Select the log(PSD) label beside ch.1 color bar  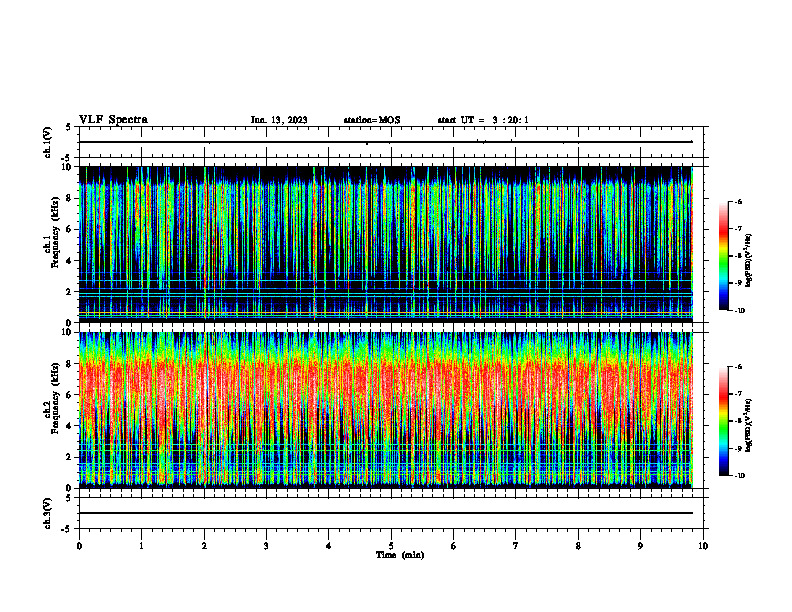pyautogui.click(x=749, y=260)
